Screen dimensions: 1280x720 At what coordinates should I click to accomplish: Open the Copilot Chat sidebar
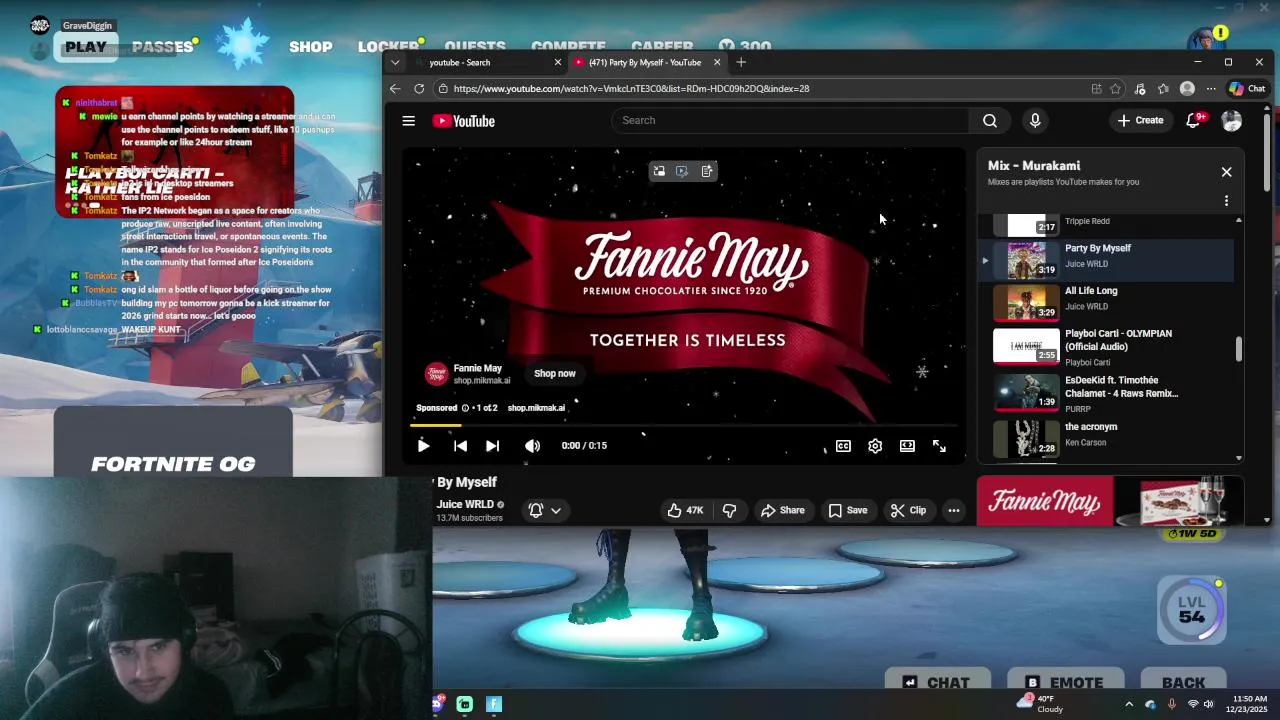point(1246,88)
